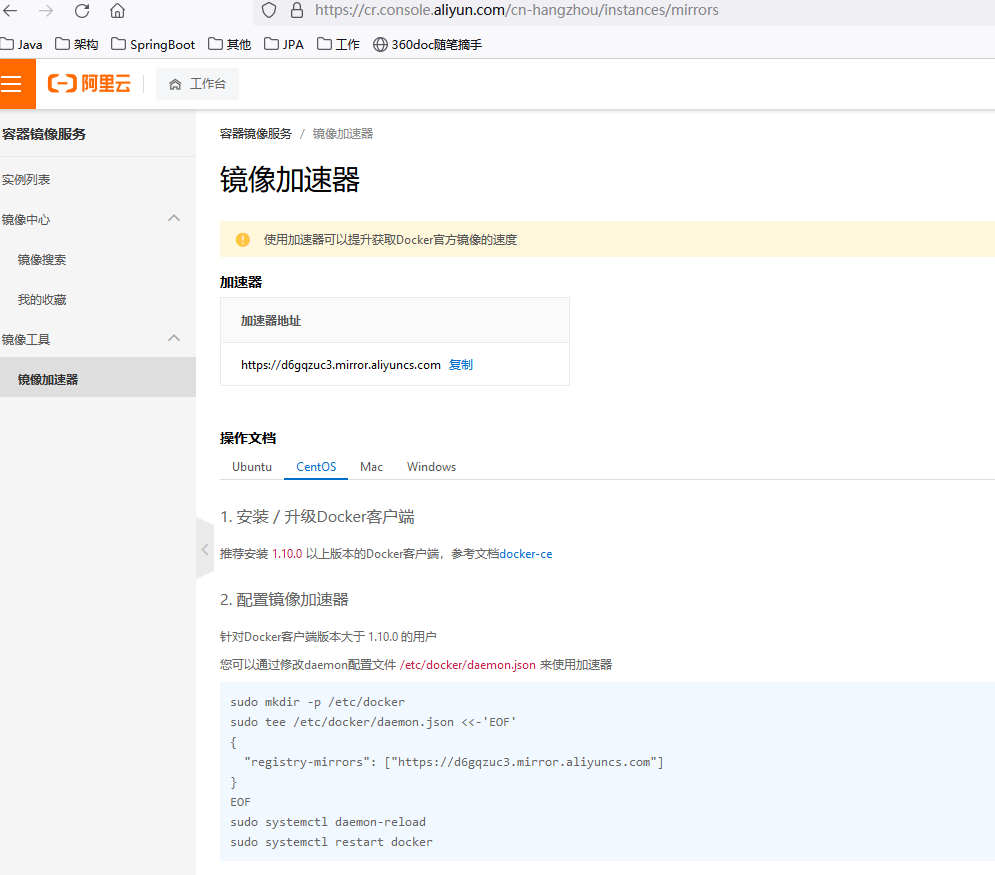Click the sudo tee daemon.json line

(373, 722)
